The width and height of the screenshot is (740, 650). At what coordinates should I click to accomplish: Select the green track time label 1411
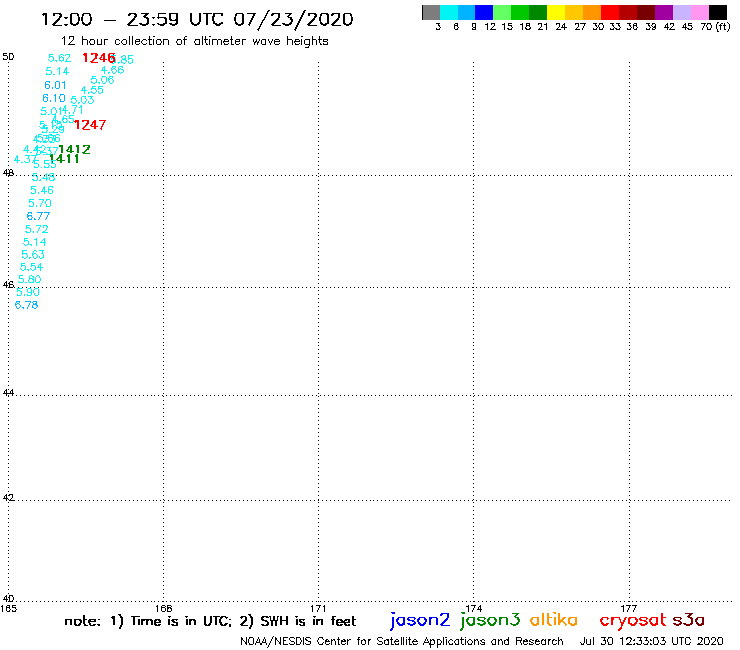point(64,159)
